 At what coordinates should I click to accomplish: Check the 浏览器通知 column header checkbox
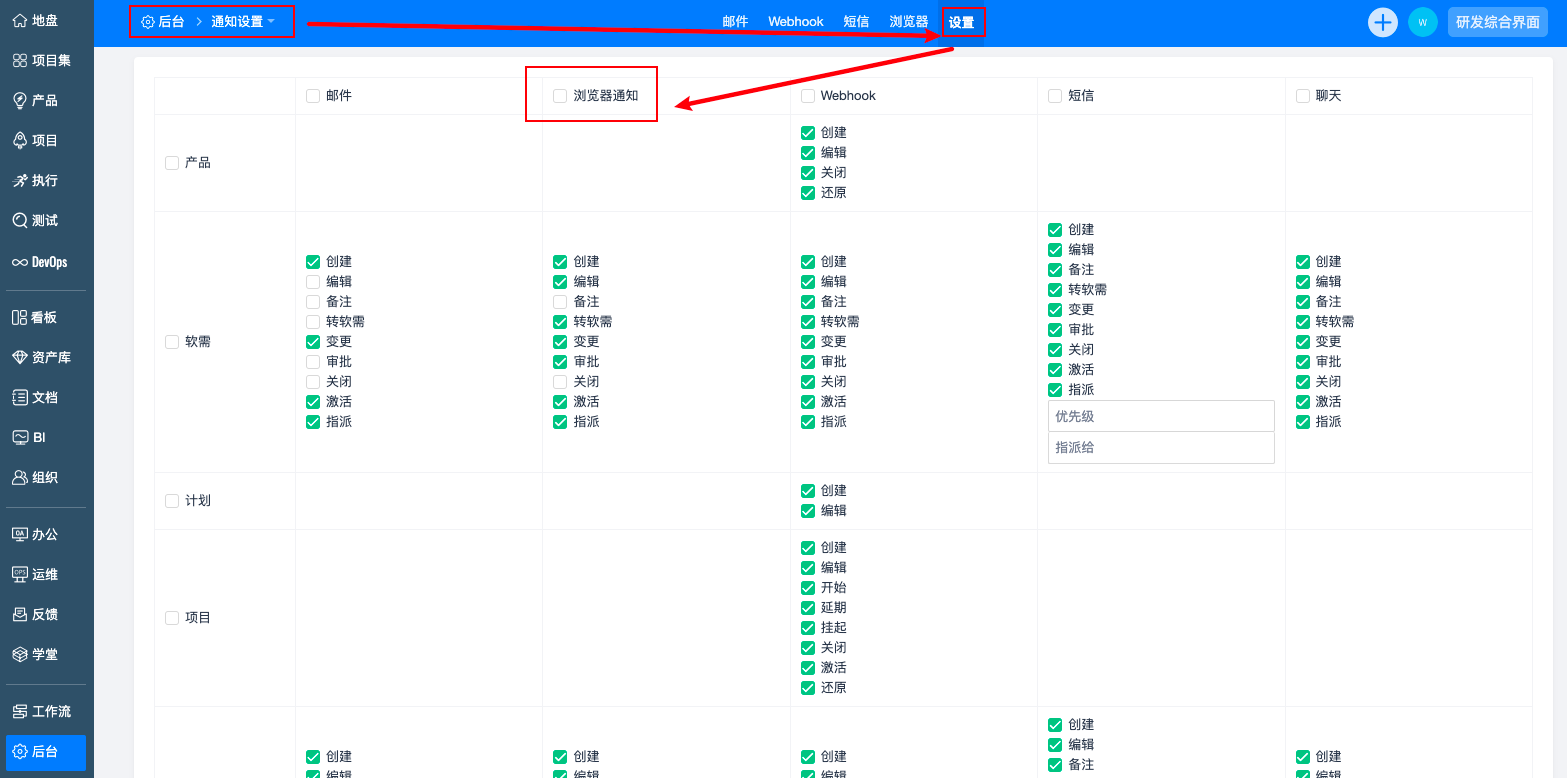coord(560,96)
